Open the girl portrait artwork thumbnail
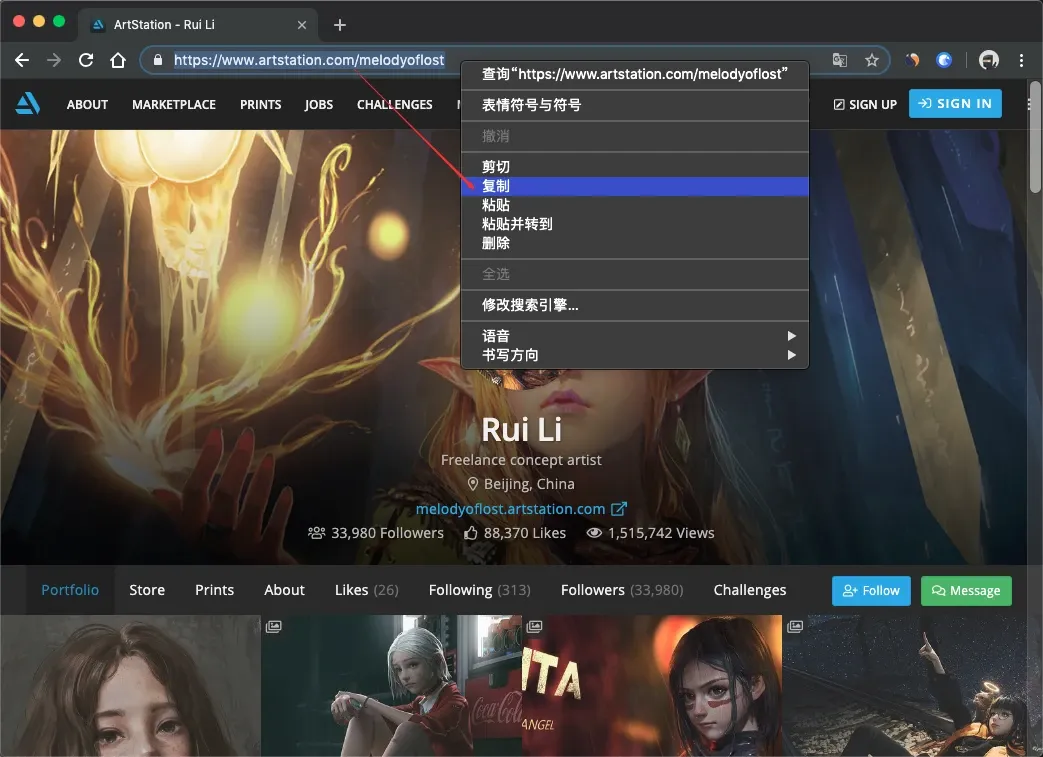This screenshot has width=1043, height=757. click(130, 686)
